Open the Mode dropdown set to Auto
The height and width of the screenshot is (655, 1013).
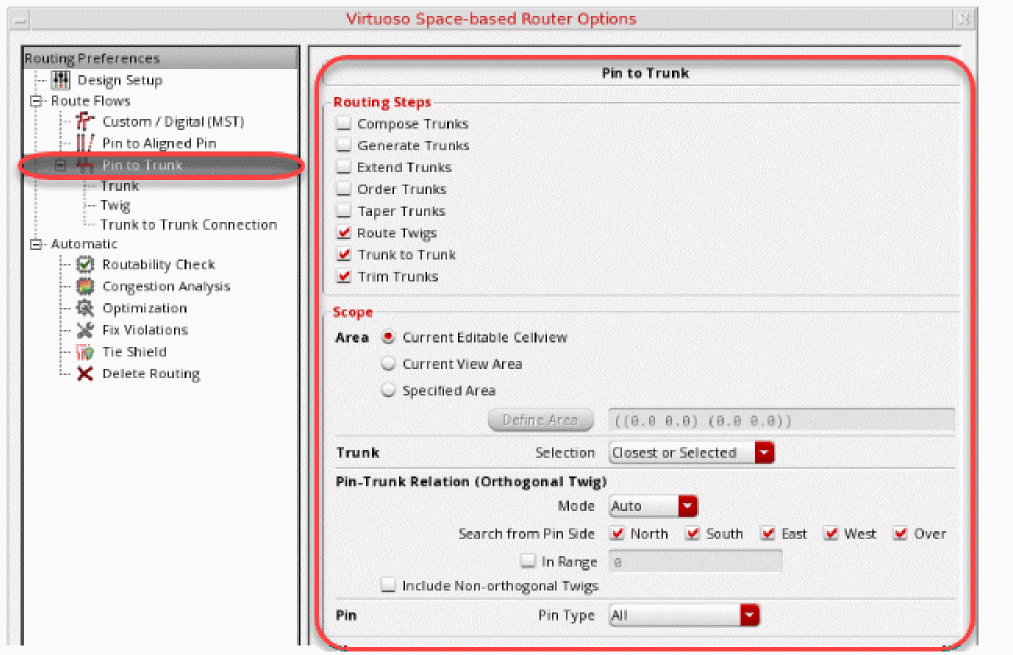653,506
